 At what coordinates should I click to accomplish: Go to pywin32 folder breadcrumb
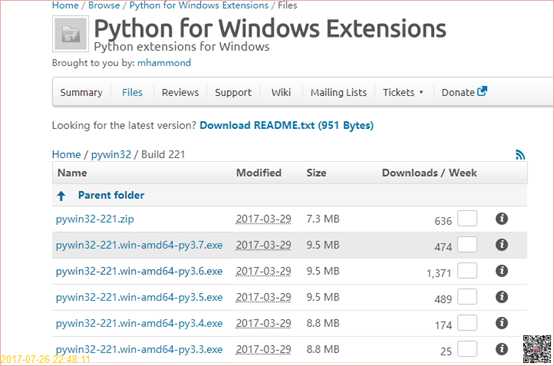tap(111, 154)
